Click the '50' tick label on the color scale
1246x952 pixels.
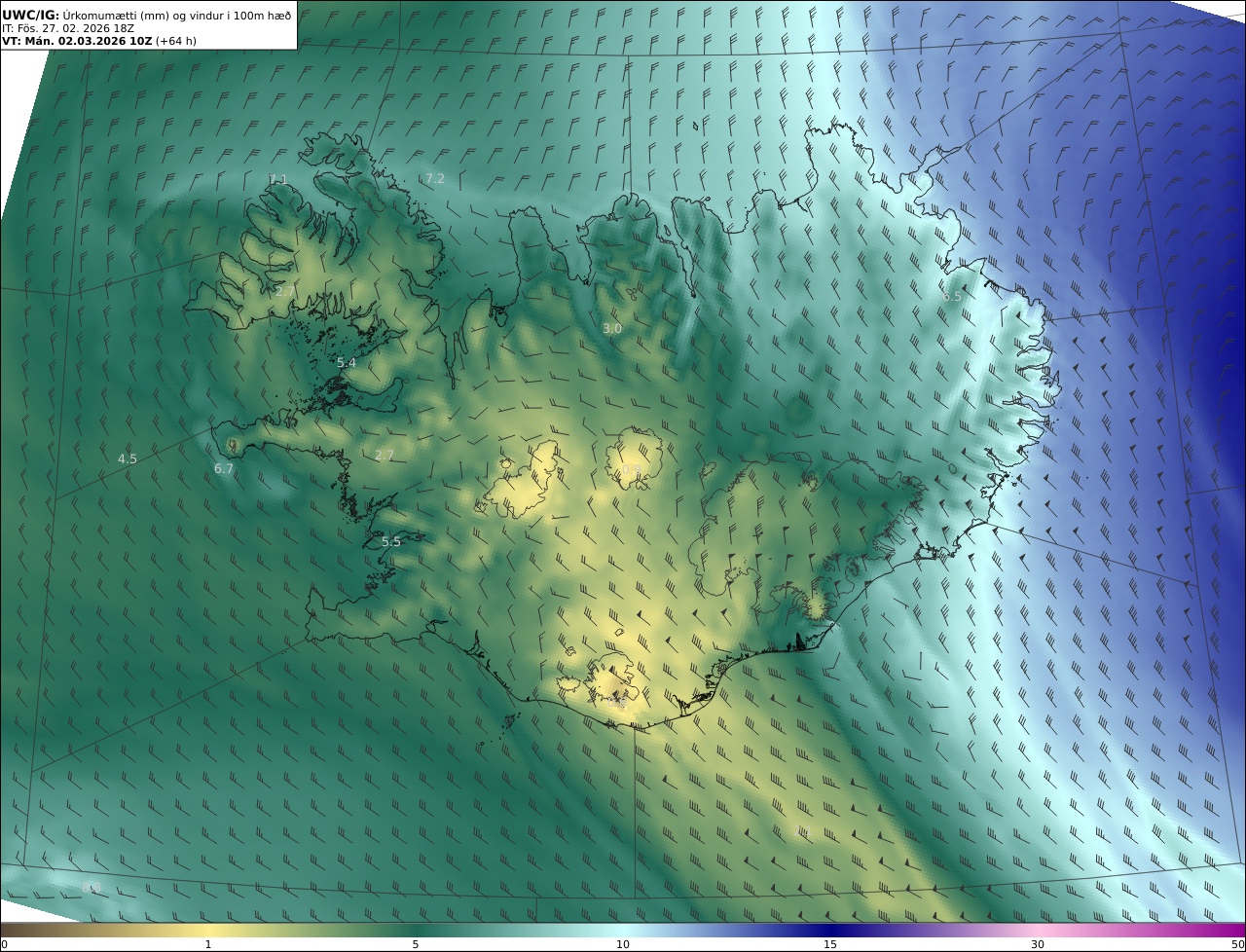[x=1238, y=944]
